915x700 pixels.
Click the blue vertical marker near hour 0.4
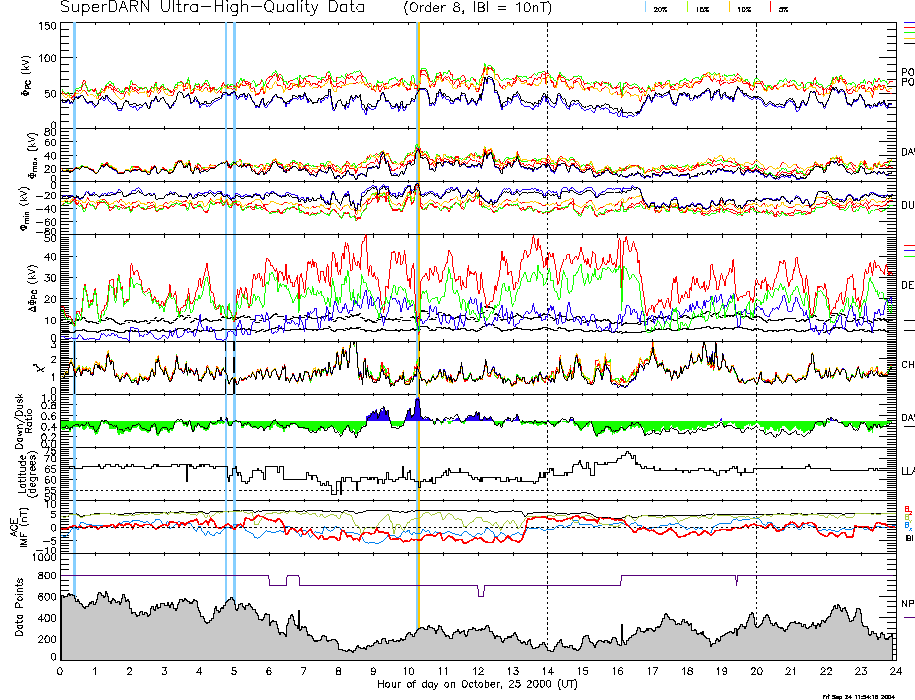point(74,300)
